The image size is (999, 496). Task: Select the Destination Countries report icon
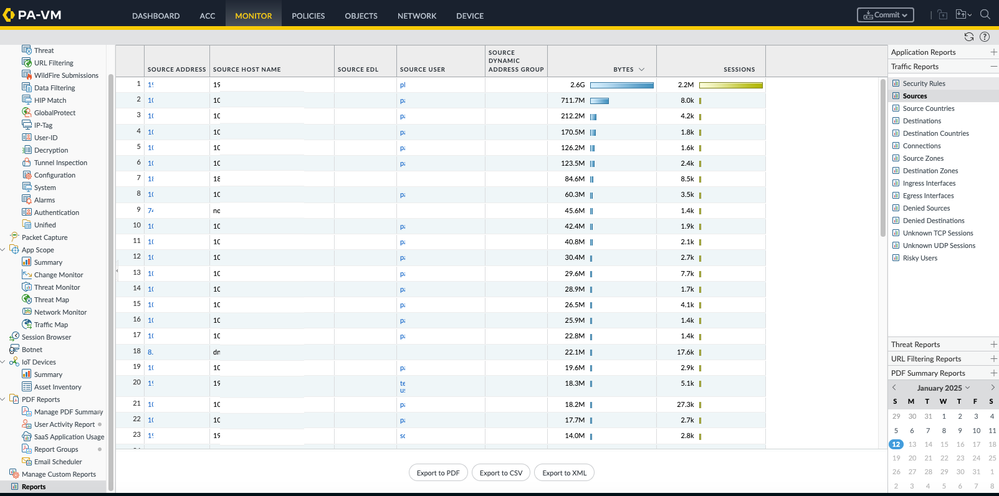click(x=895, y=133)
